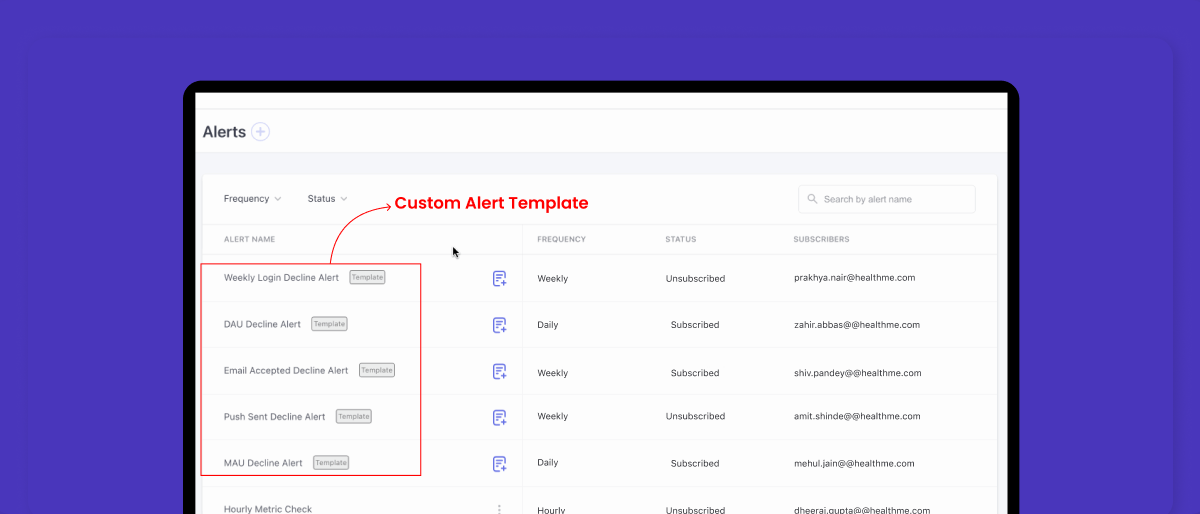The image size is (1200, 514).
Task: Expand the Frequency filter dropdown
Action: pyautogui.click(x=252, y=199)
